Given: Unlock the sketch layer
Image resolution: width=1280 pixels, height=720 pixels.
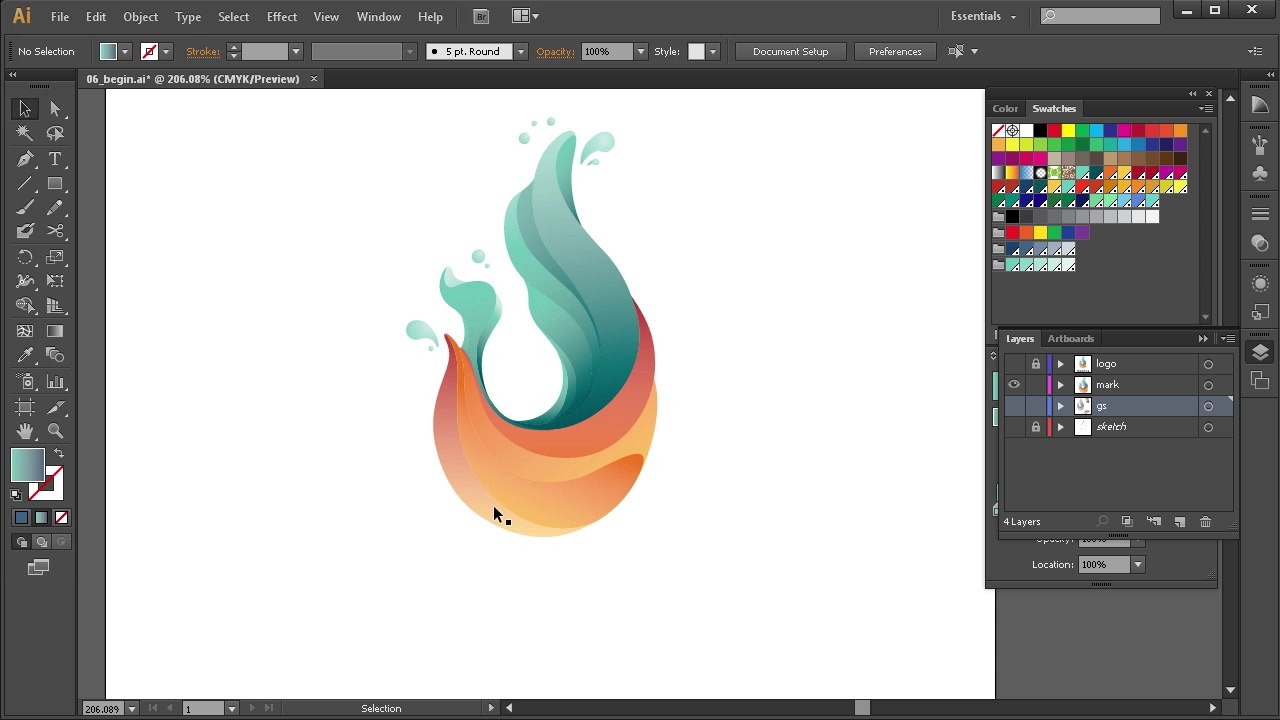Looking at the screenshot, I should [1036, 427].
